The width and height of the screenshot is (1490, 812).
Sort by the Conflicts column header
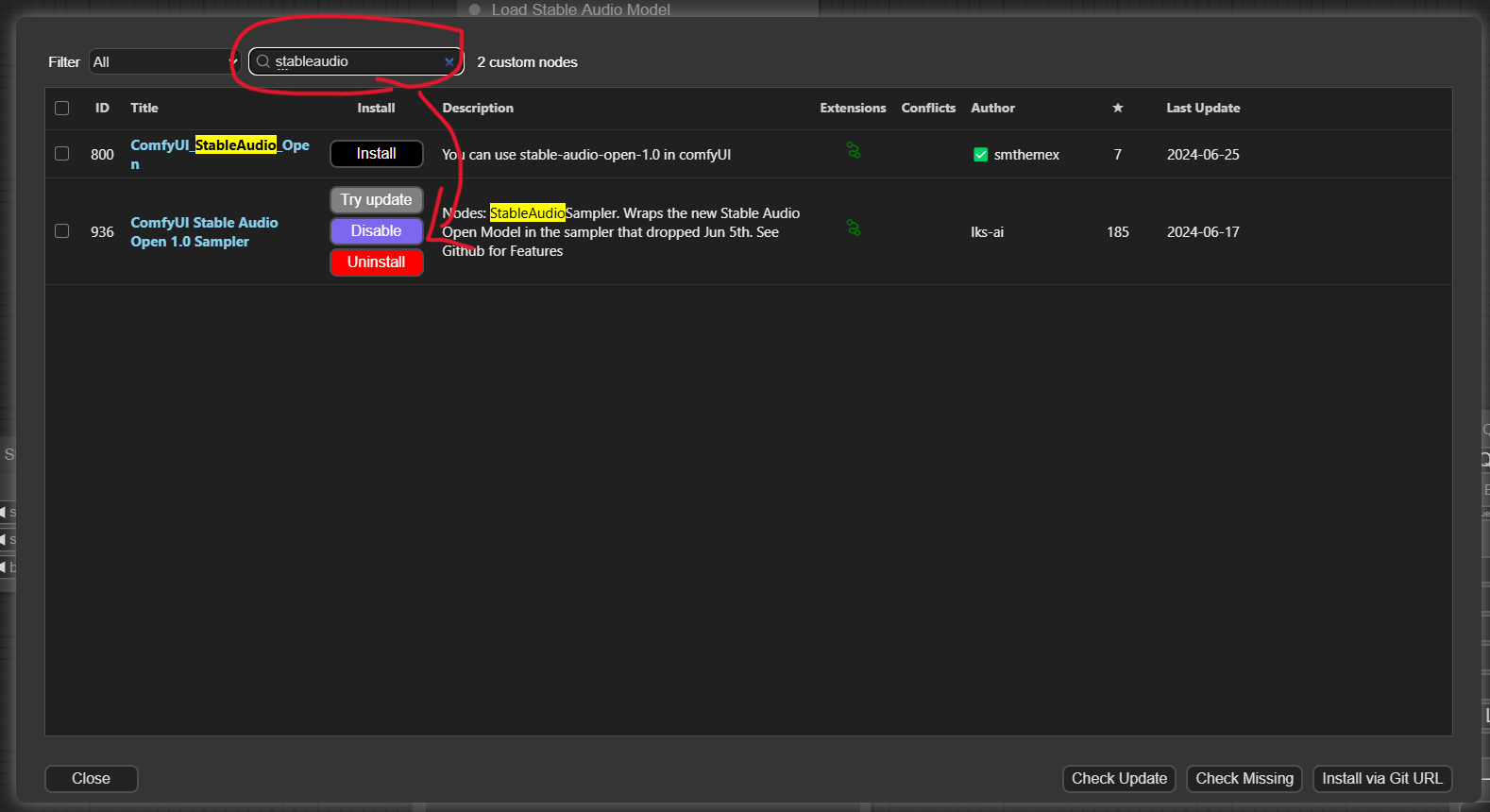tap(928, 108)
